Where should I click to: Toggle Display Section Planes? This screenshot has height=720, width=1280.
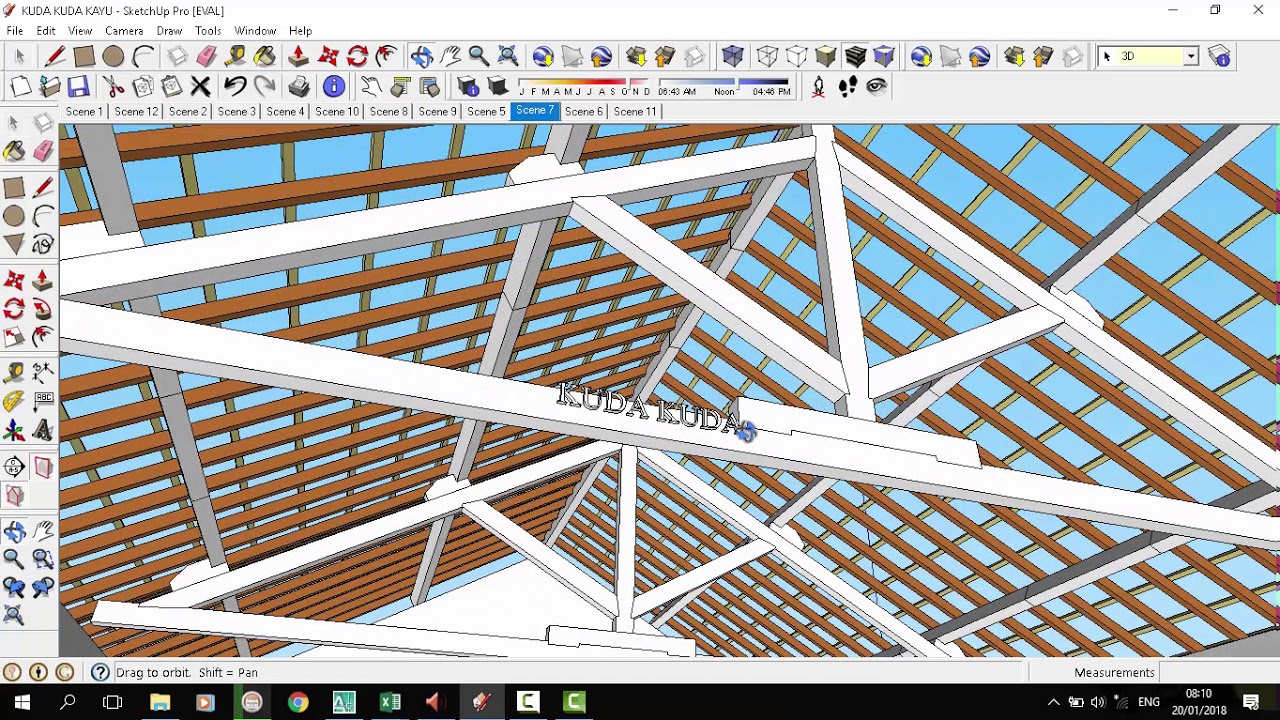tap(43, 467)
